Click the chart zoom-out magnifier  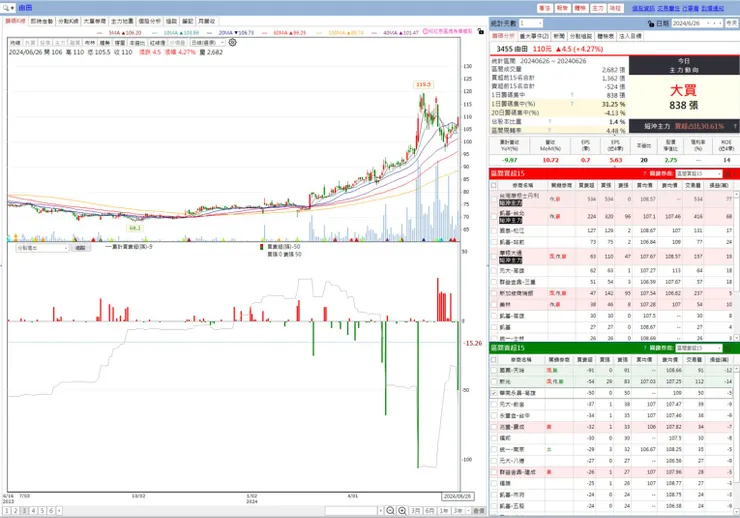click(390, 510)
